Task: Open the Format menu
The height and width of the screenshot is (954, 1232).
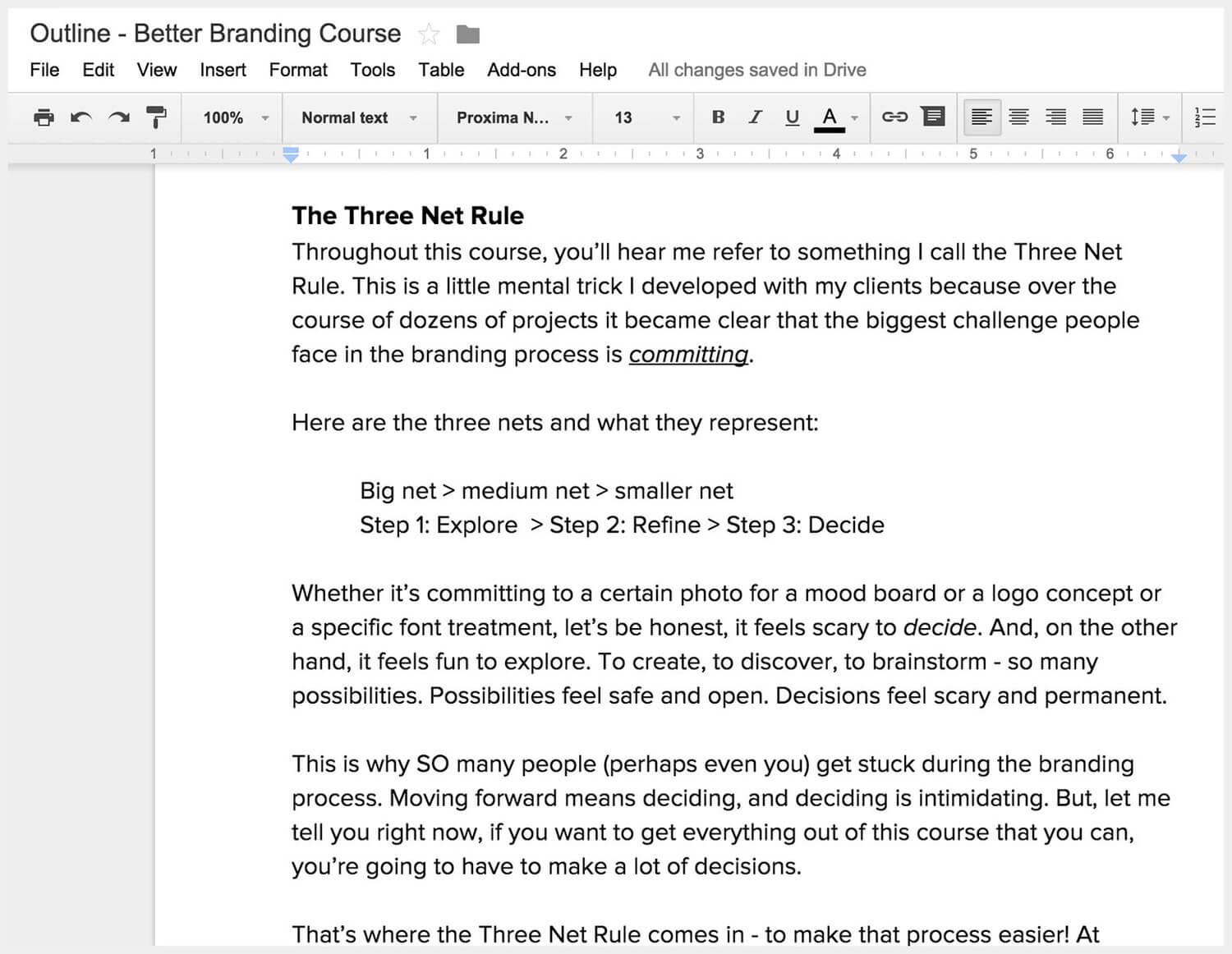Action: pyautogui.click(x=298, y=70)
